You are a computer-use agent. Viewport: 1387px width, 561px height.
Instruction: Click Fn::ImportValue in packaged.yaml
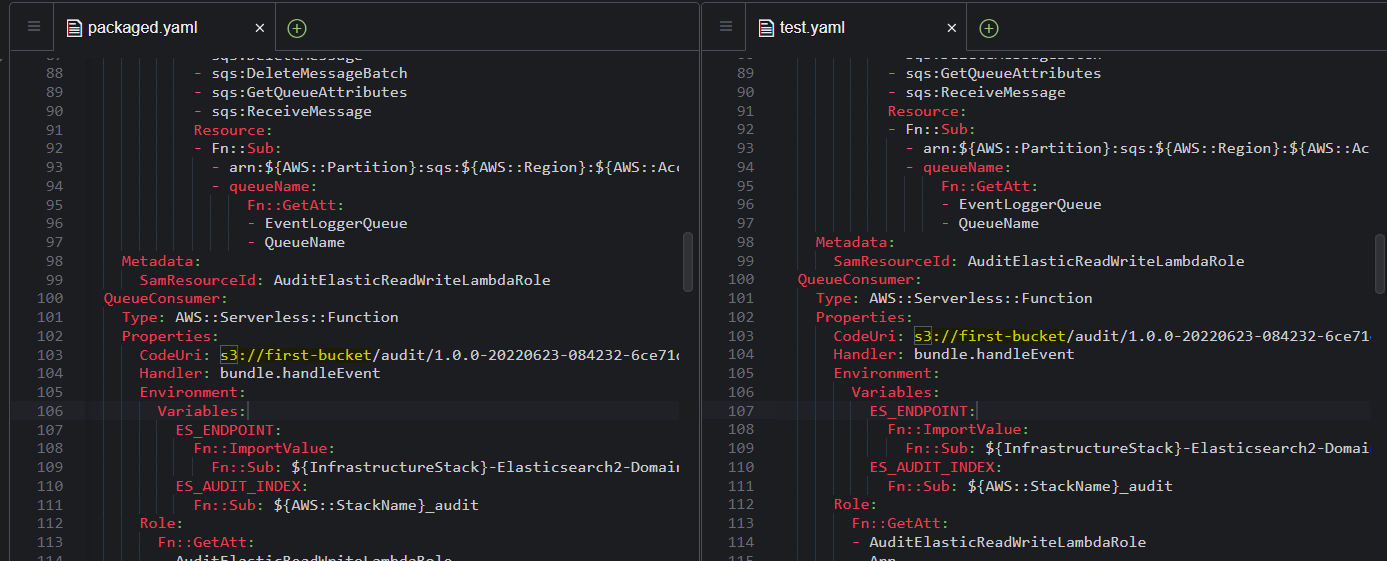[x=260, y=449]
